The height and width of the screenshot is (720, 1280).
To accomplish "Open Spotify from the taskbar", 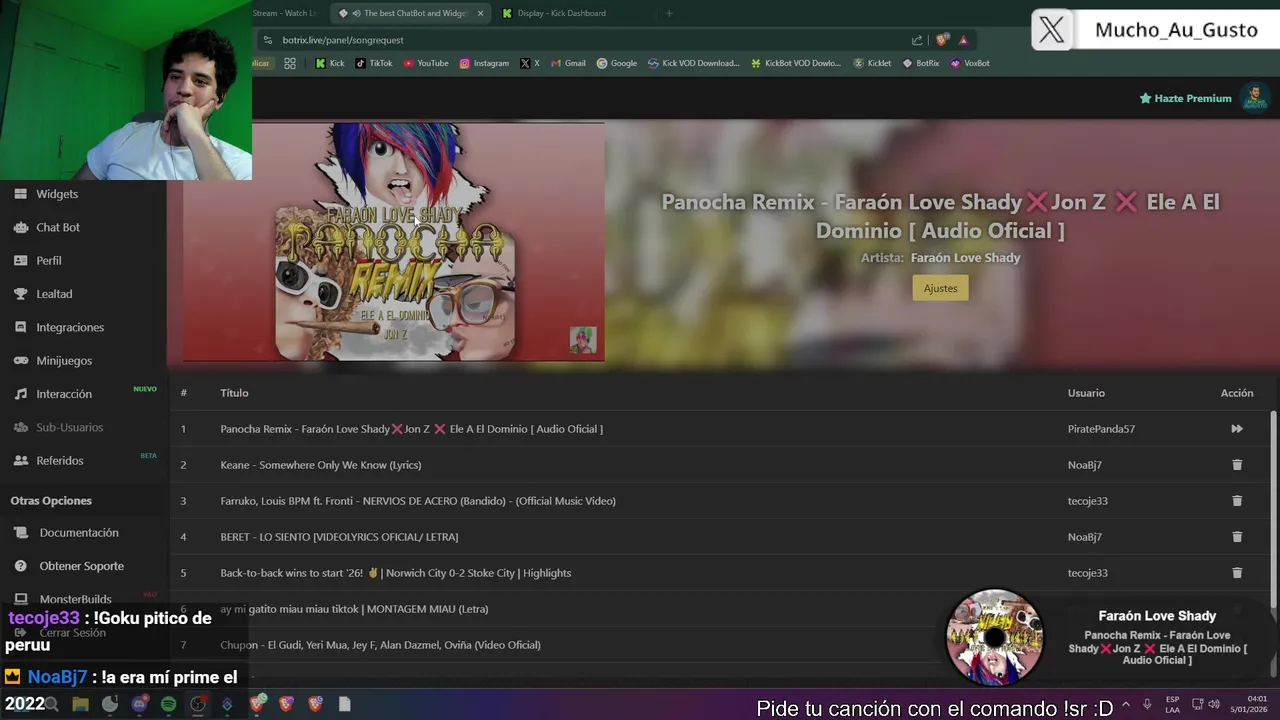I will coord(168,704).
